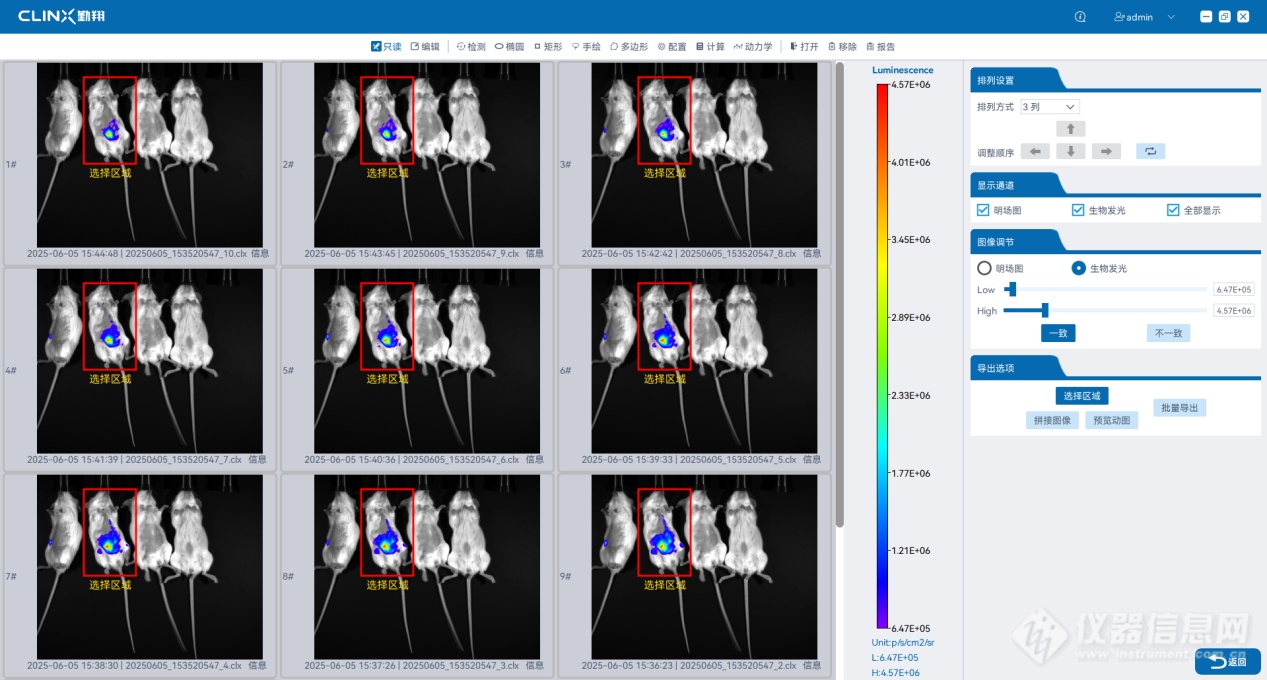Choose the 手绘 (freehand) drawing tool
The height and width of the screenshot is (680, 1267).
pyautogui.click(x=586, y=47)
